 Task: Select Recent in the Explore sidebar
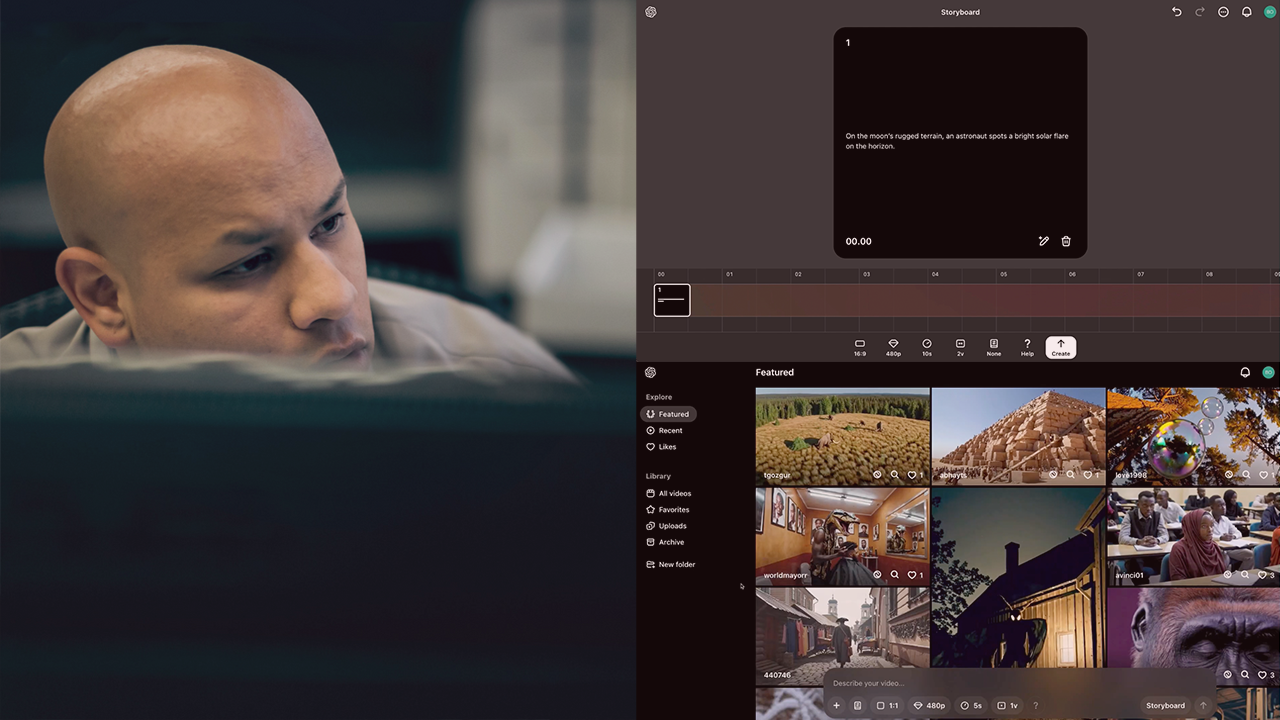(x=670, y=430)
